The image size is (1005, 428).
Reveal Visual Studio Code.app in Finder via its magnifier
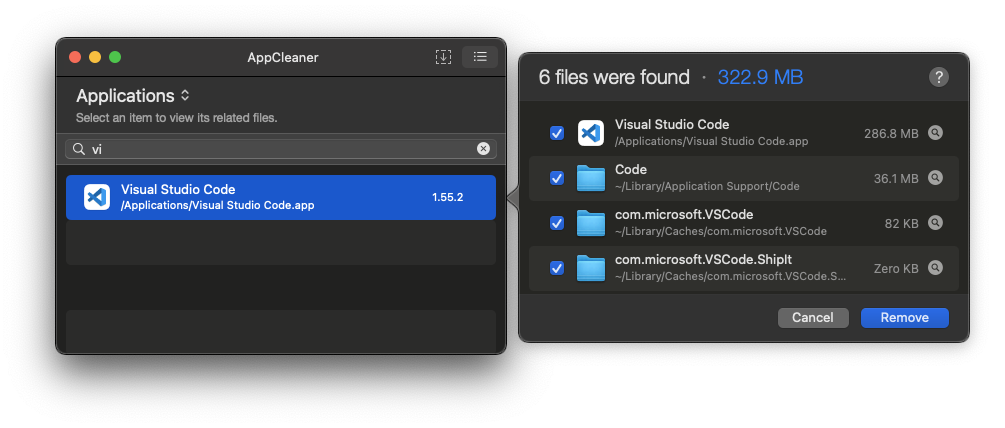pos(936,133)
